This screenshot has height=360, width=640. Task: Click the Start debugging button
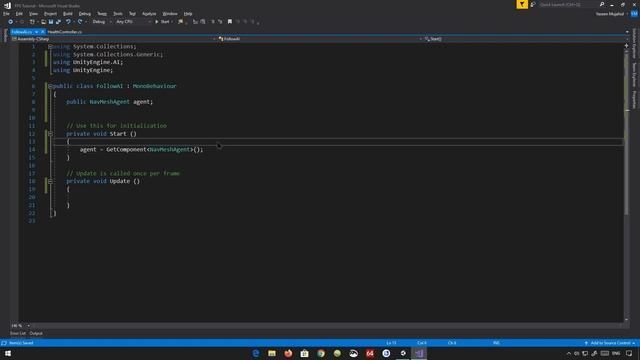coord(162,22)
